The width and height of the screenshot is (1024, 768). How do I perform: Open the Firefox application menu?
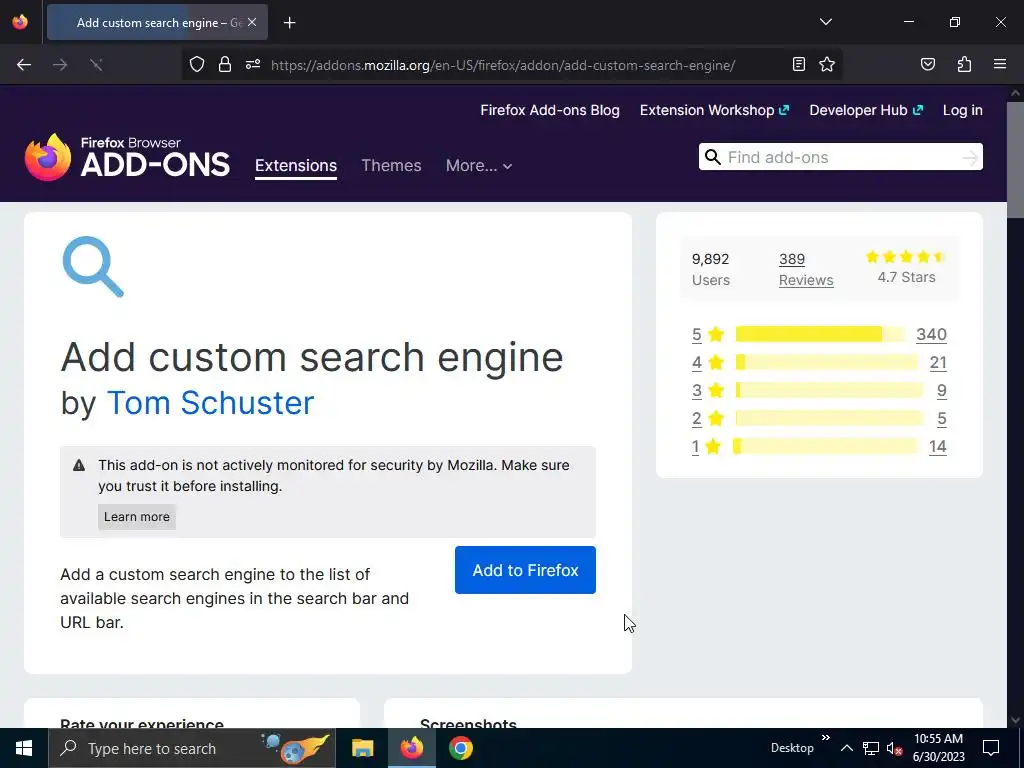(1000, 64)
